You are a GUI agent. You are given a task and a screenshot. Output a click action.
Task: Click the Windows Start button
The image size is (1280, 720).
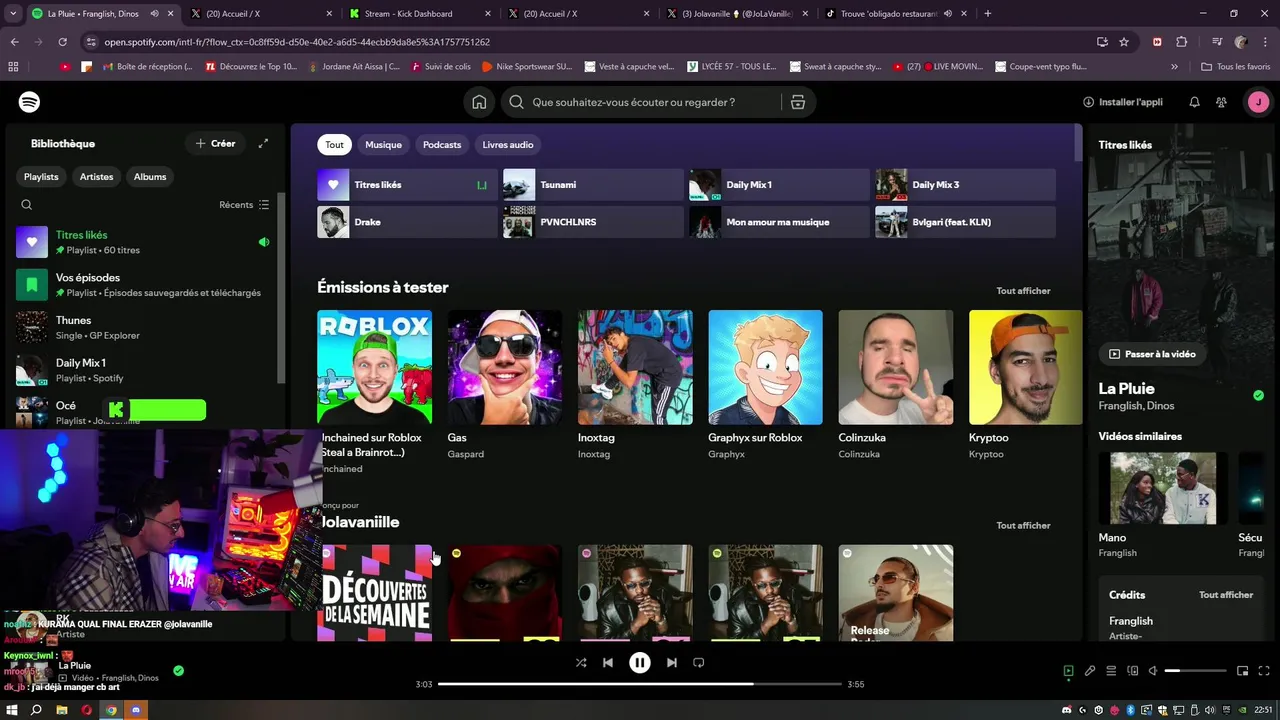click(x=11, y=710)
